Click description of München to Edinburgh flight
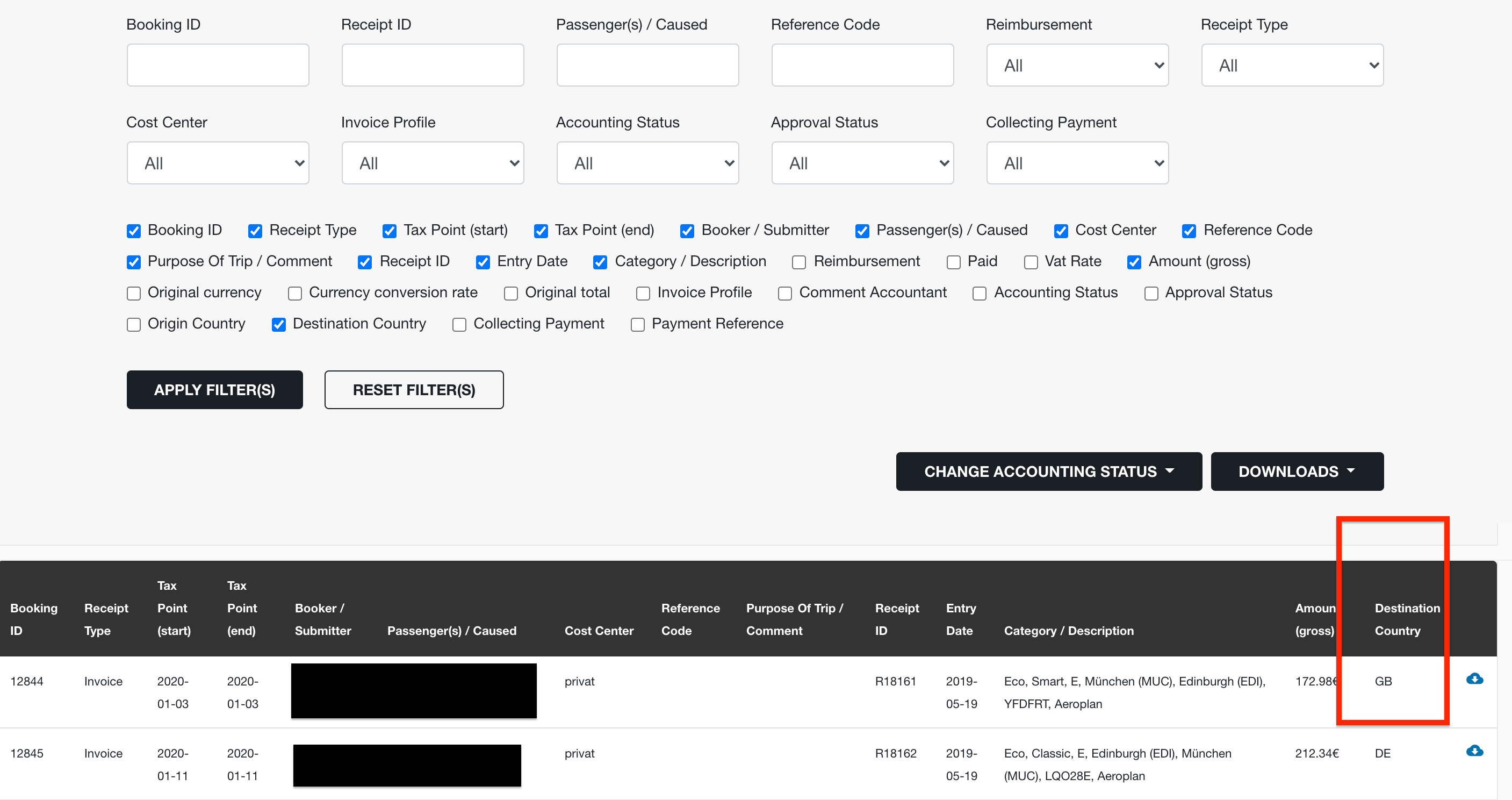Screen dimensions: 1512x800 click(1135, 692)
